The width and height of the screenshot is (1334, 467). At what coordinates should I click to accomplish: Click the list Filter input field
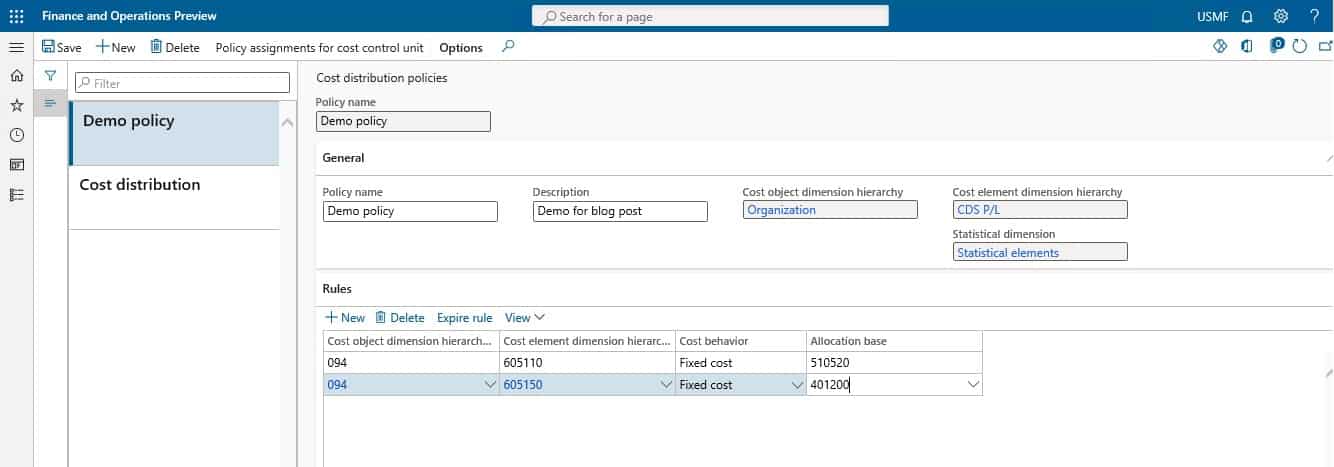pos(182,83)
